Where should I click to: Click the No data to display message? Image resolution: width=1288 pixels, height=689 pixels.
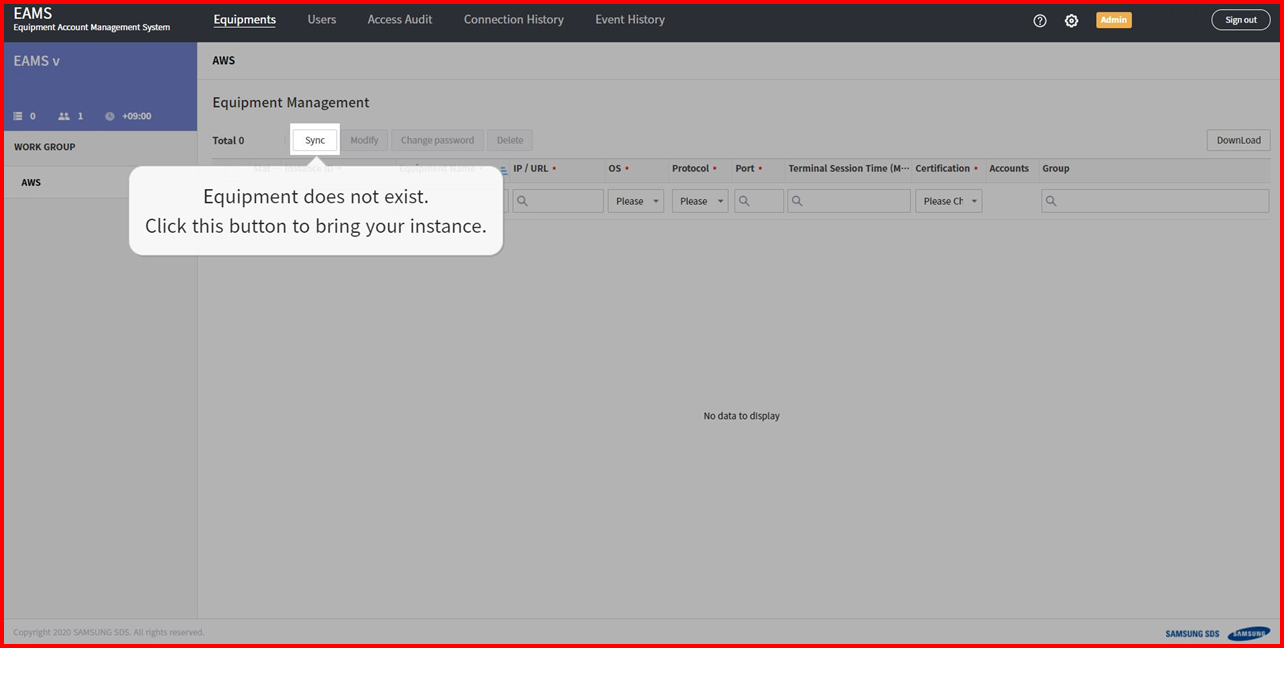coord(742,416)
